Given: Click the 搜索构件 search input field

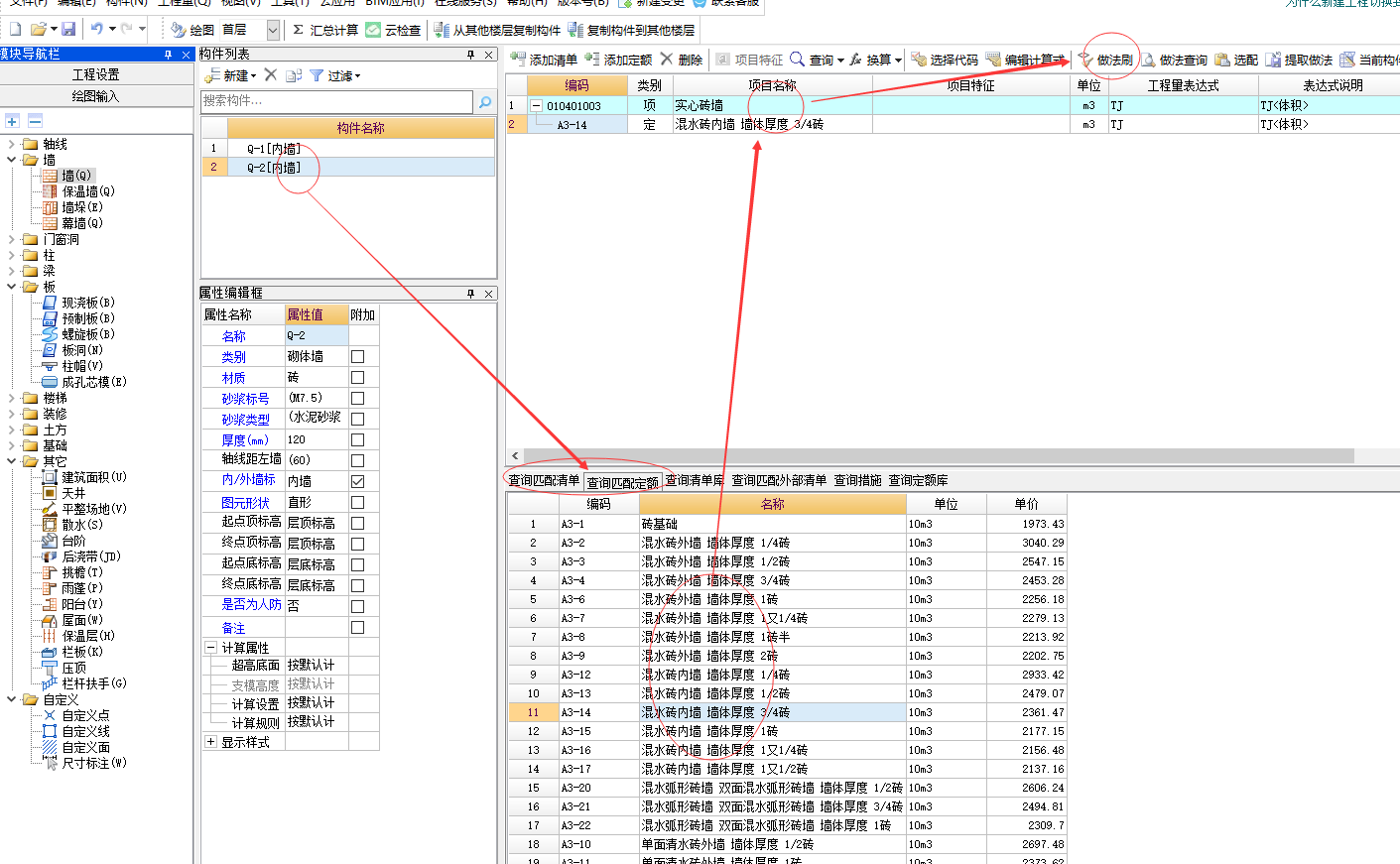Looking at the screenshot, I should (x=336, y=101).
